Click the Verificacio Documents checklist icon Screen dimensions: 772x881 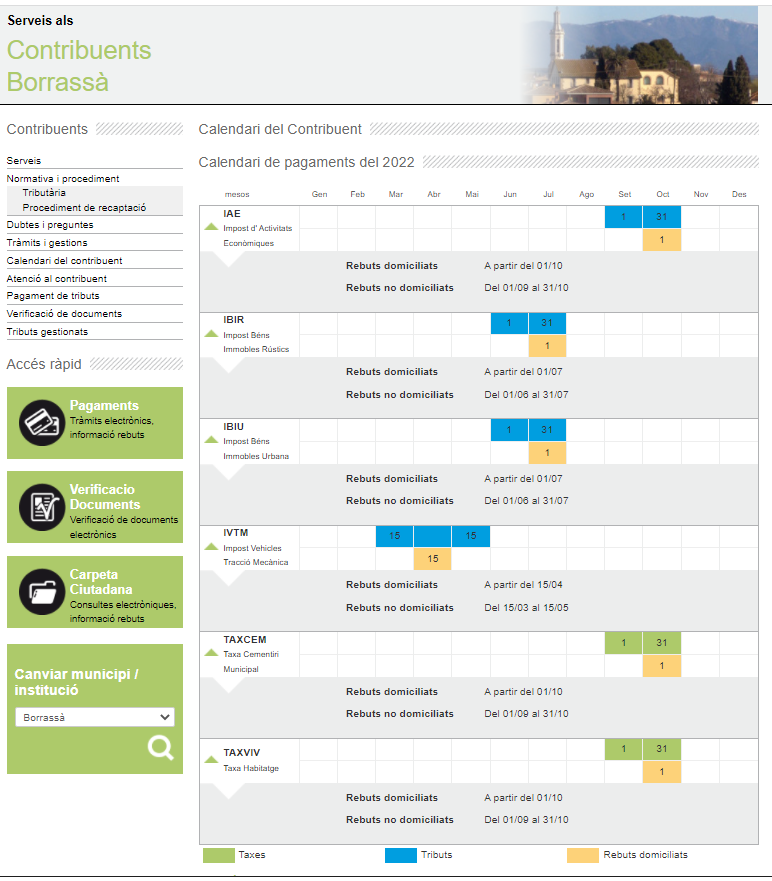point(42,507)
